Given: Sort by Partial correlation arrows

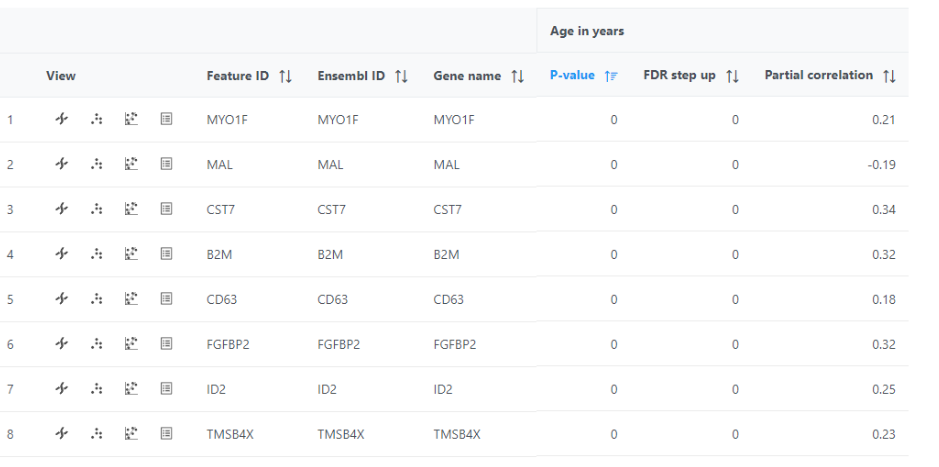Looking at the screenshot, I should [x=889, y=75].
